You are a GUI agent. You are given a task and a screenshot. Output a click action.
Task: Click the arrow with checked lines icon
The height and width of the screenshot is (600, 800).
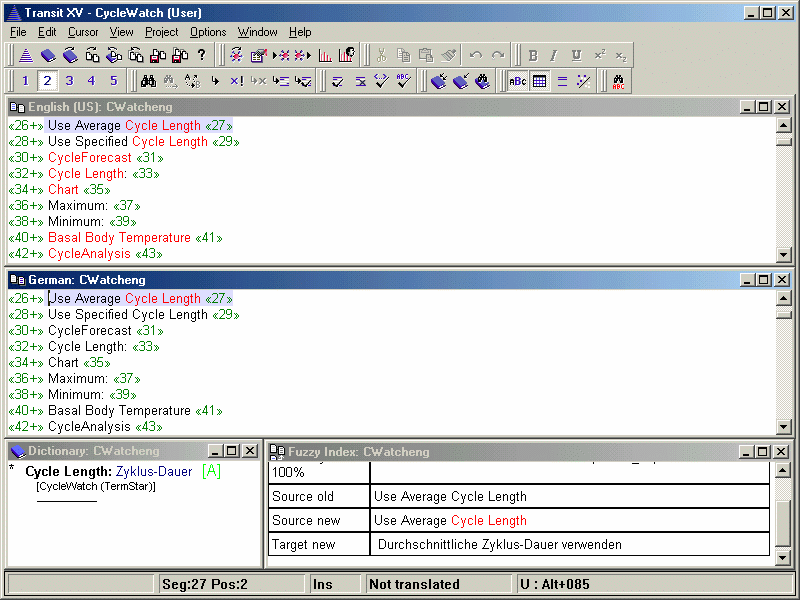point(303,81)
